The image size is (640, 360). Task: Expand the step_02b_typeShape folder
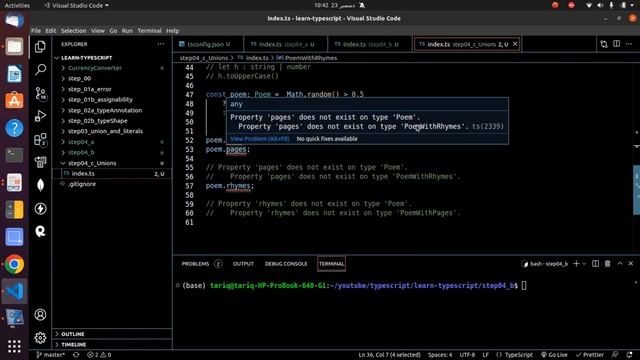point(98,121)
